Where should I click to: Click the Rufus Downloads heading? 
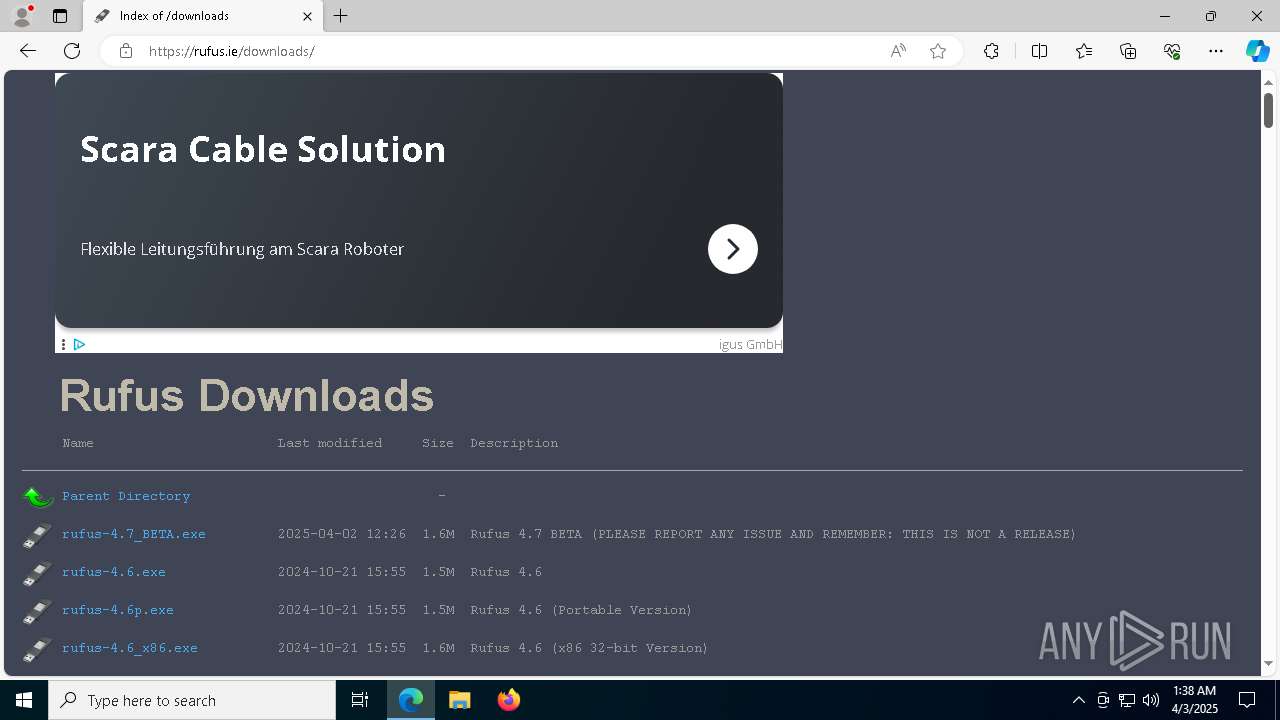click(247, 396)
